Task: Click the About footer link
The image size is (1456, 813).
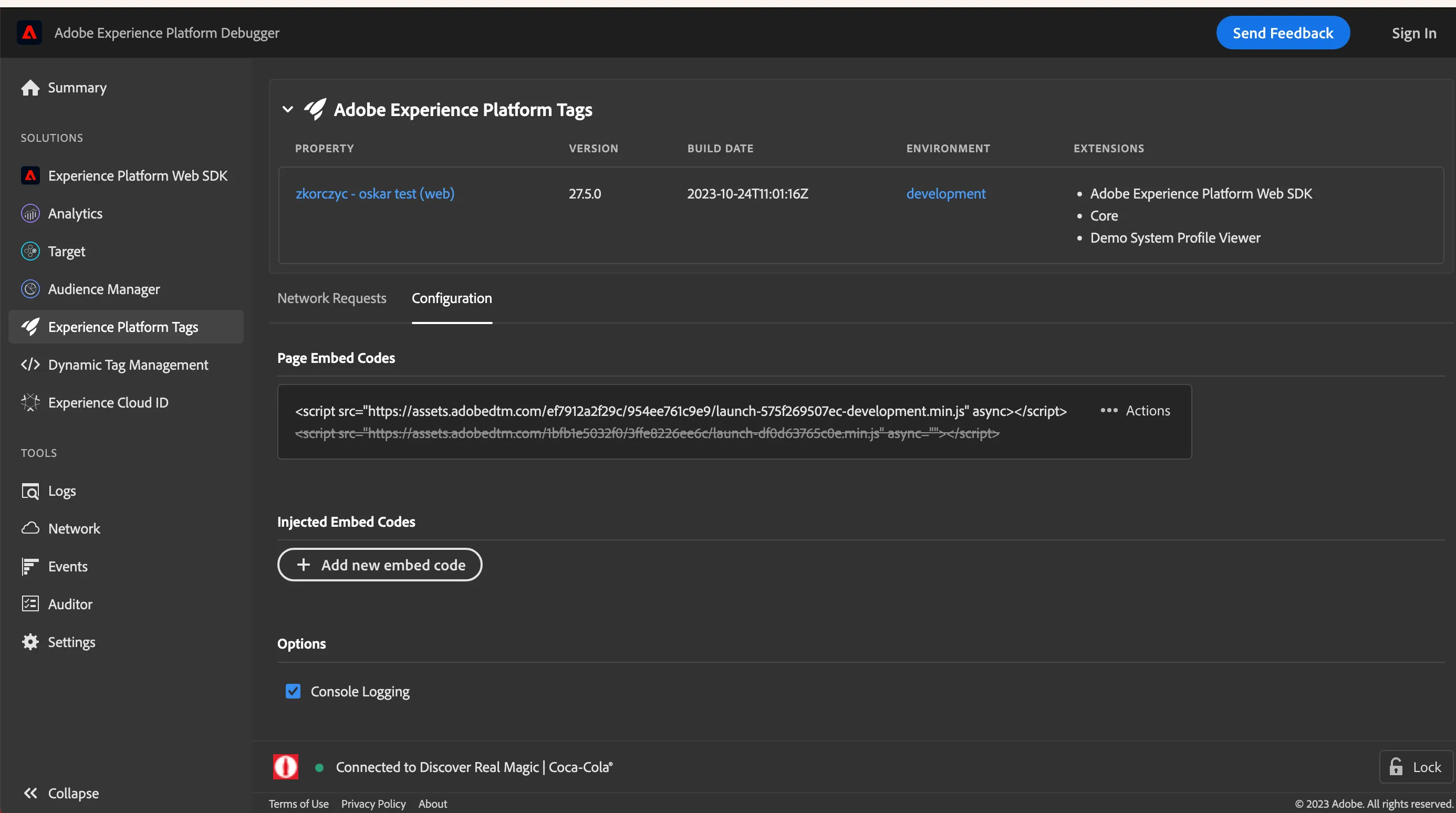Action: coord(432,804)
